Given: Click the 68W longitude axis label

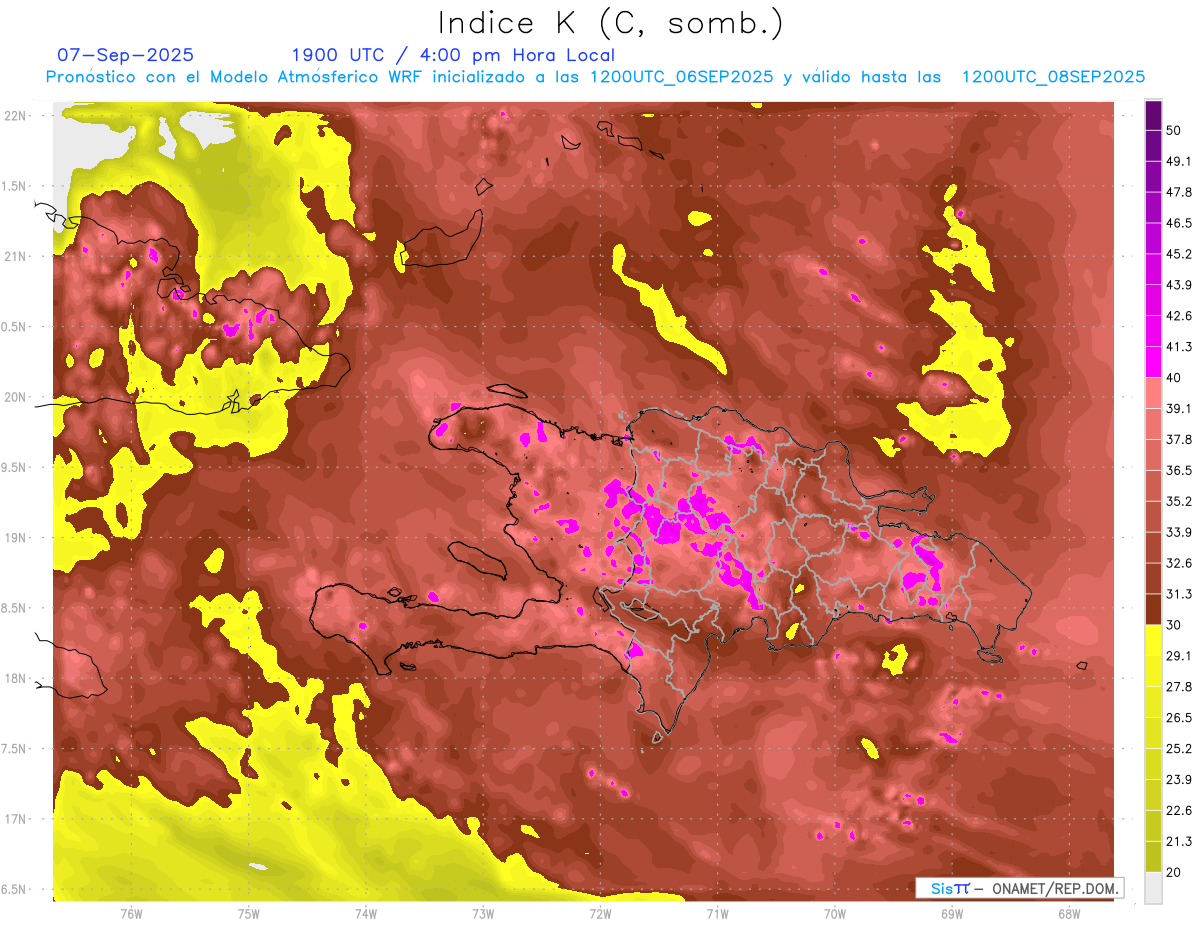Looking at the screenshot, I should pyautogui.click(x=1068, y=914).
